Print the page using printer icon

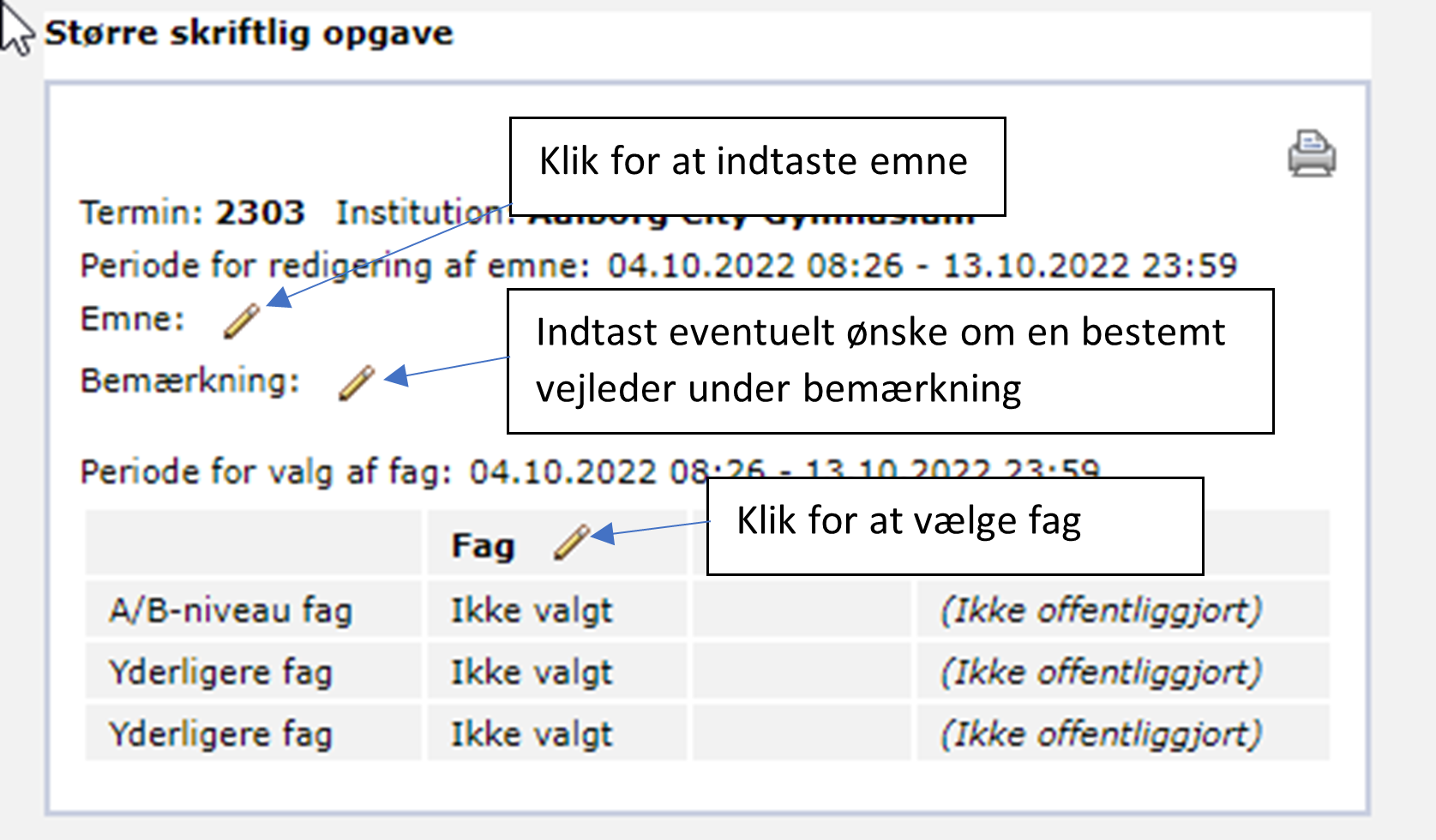pos(1312,154)
